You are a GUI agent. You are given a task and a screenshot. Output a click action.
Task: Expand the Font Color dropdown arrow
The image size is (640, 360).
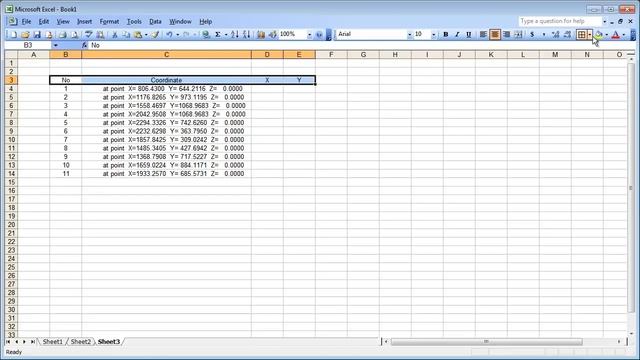pyautogui.click(x=624, y=35)
